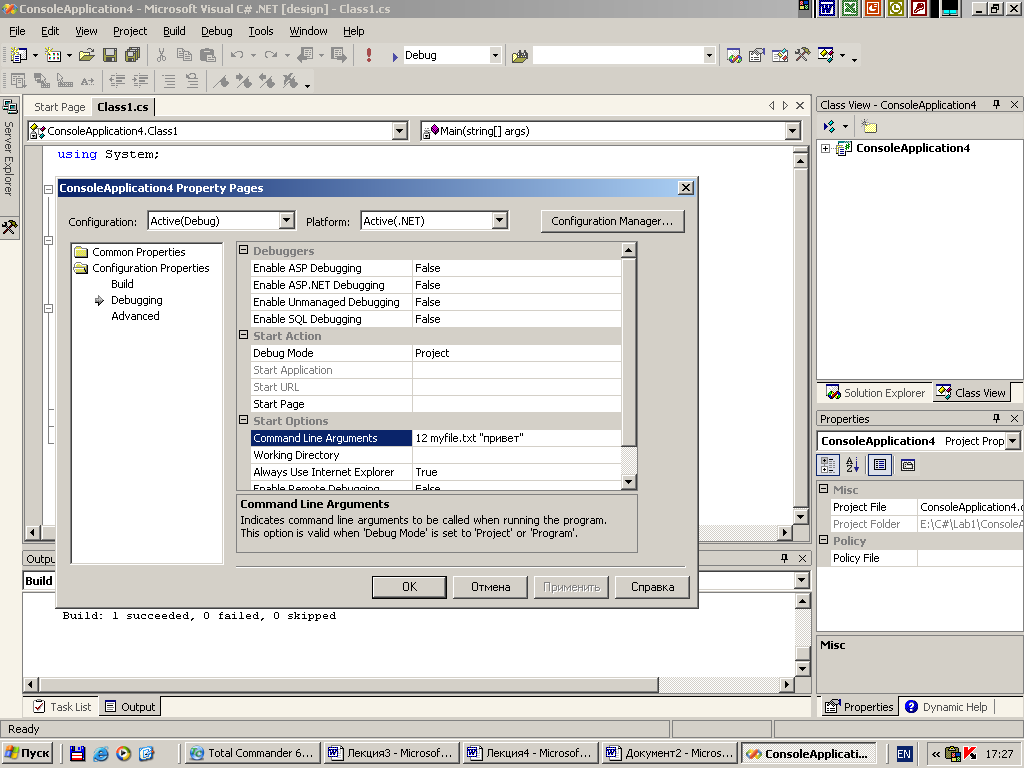
Task: Click the Navigate Backward icon
Action: pos(305,56)
